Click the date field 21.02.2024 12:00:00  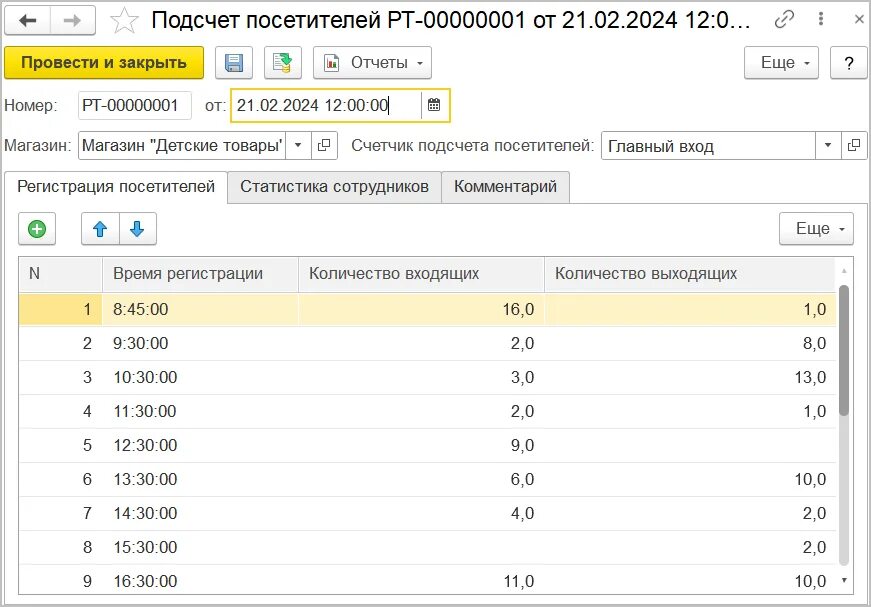[326, 106]
